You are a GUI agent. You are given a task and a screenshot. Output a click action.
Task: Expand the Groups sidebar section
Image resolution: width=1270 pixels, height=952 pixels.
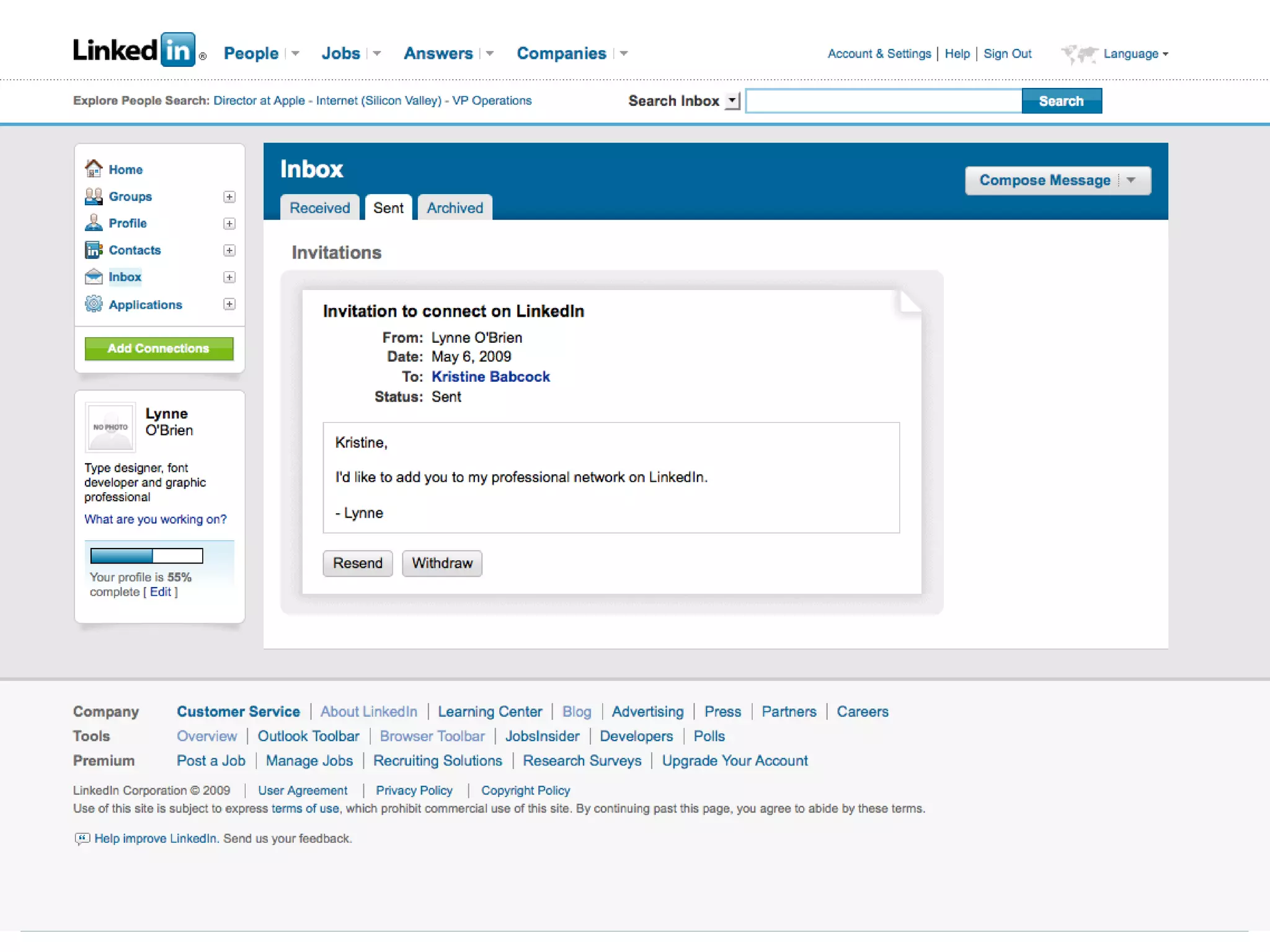tap(229, 196)
